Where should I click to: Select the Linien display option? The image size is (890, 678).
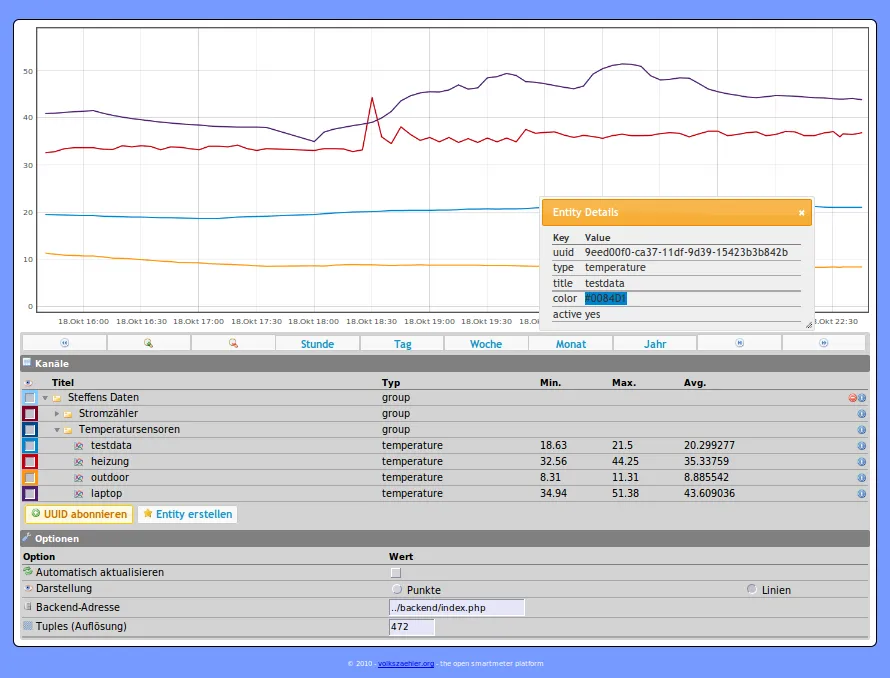coord(750,590)
